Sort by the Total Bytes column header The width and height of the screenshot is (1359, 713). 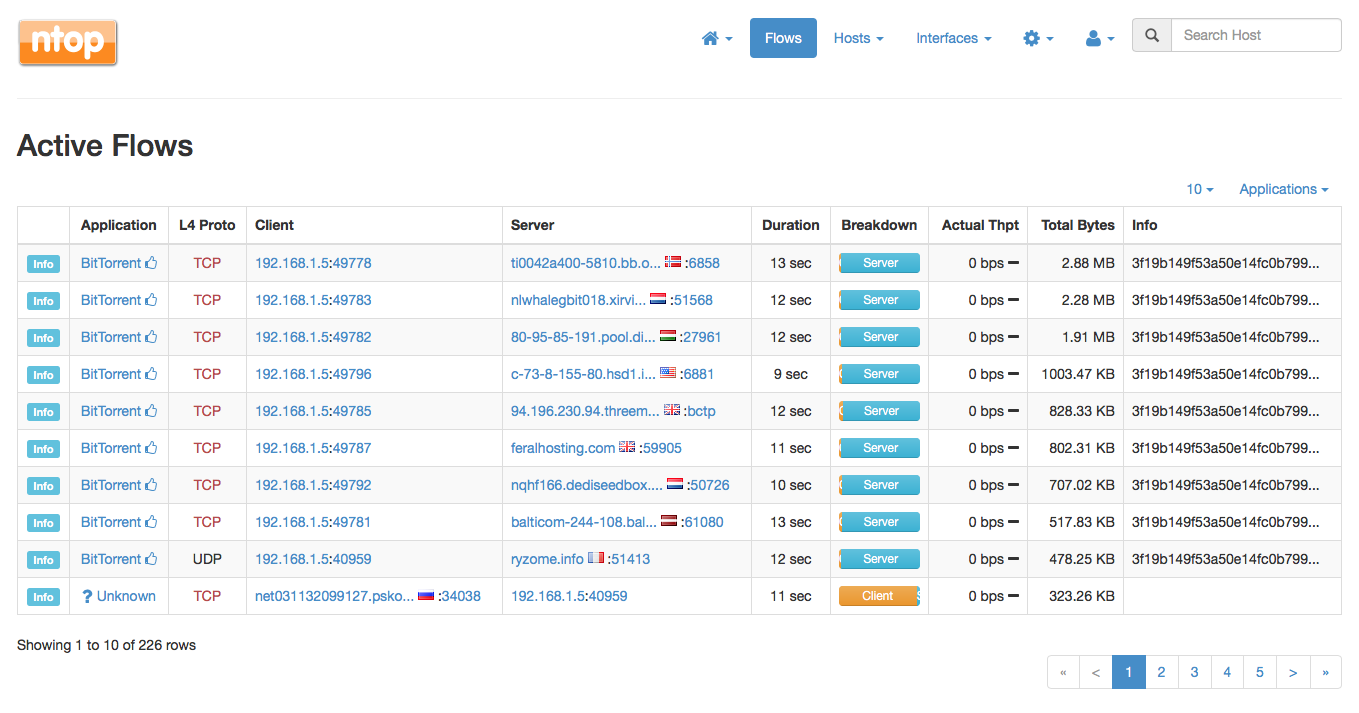[1077, 225]
